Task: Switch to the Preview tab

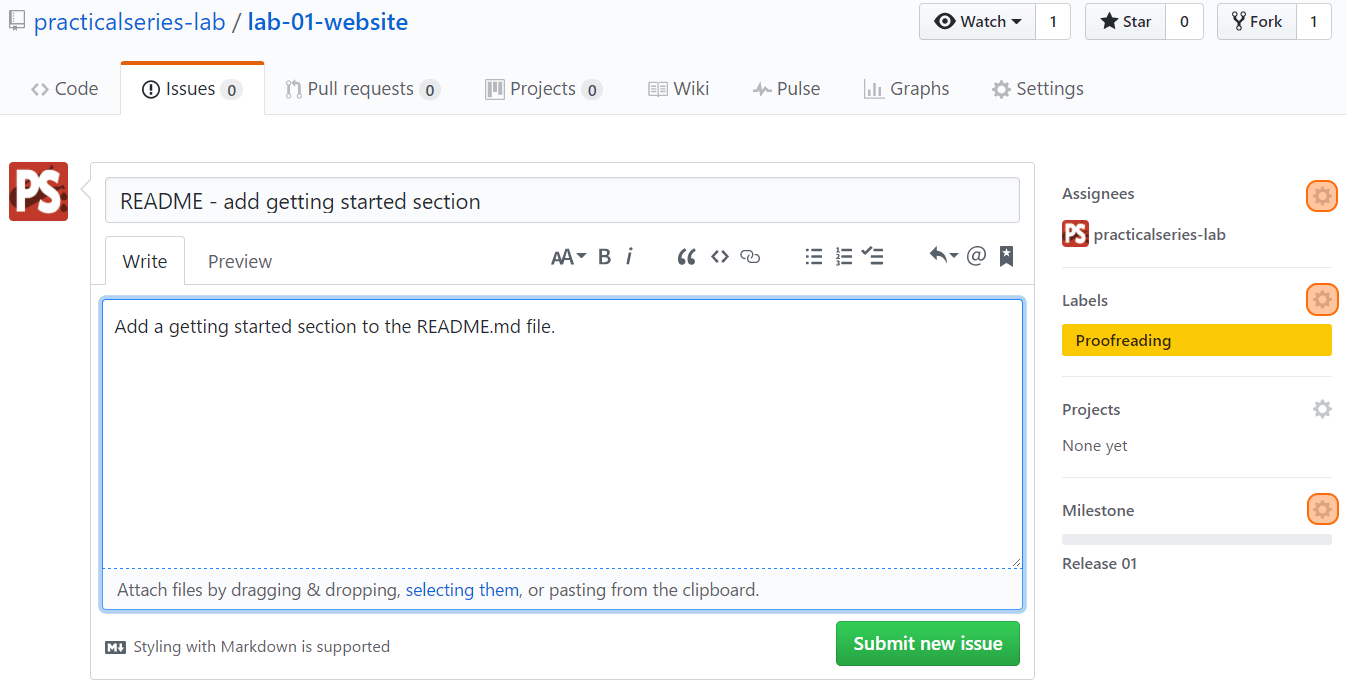Action: click(x=240, y=261)
